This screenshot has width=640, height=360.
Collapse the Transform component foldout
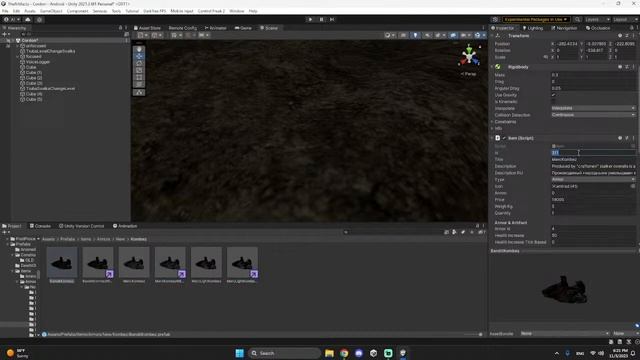tap(492, 36)
